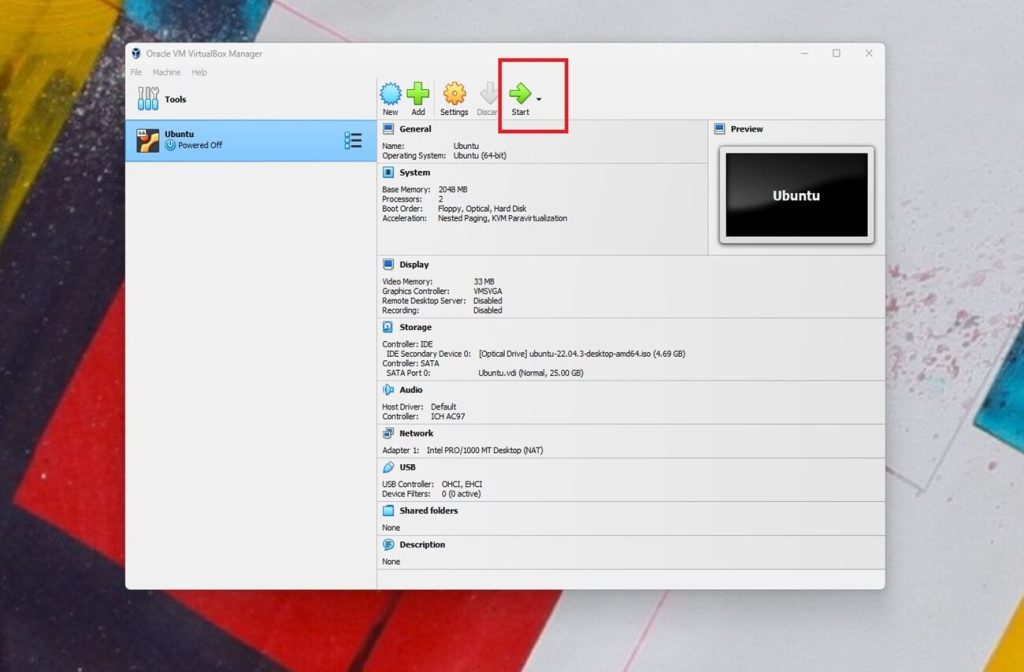1024x672 pixels.
Task: Click the USB section icon
Action: (x=389, y=467)
